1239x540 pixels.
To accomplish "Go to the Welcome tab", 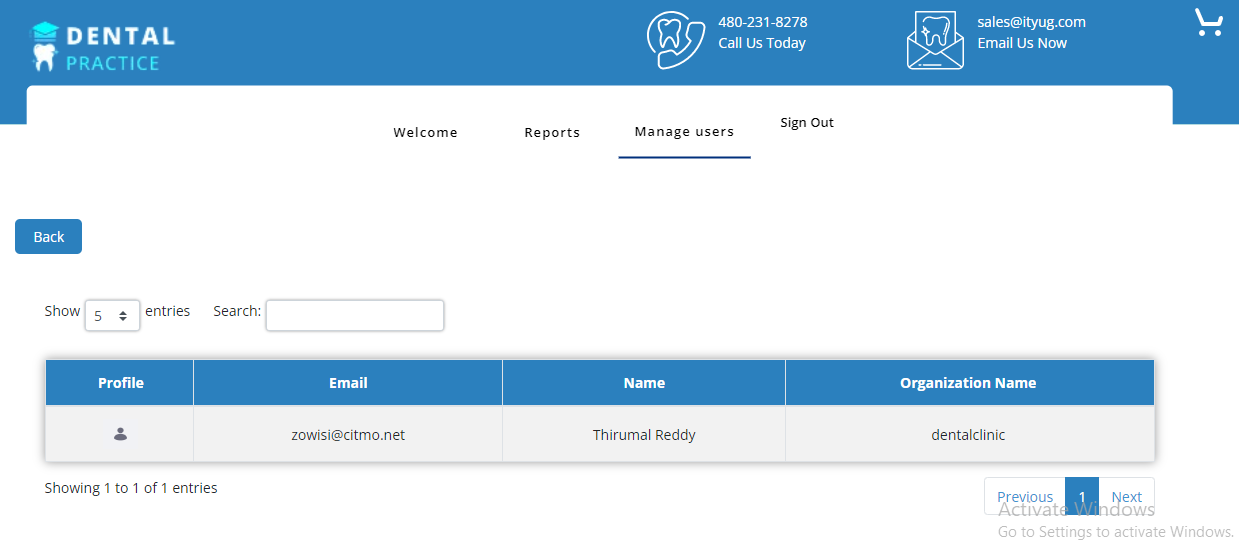I will pos(425,132).
